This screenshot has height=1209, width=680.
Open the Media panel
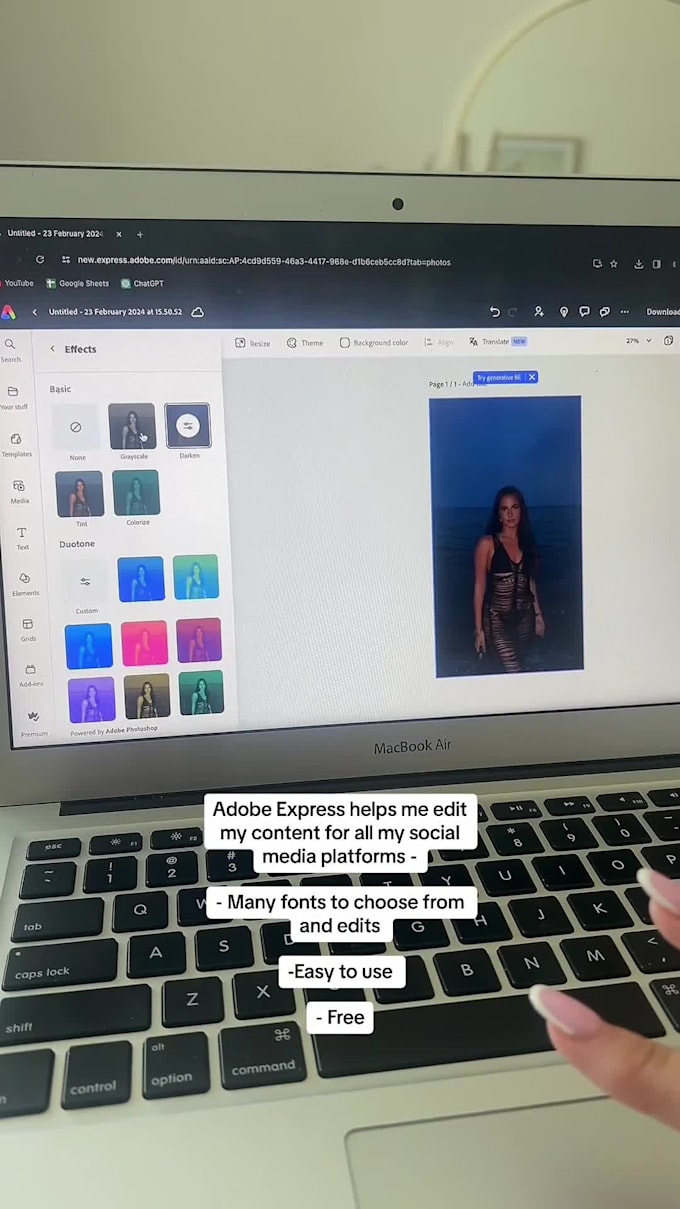point(19,491)
